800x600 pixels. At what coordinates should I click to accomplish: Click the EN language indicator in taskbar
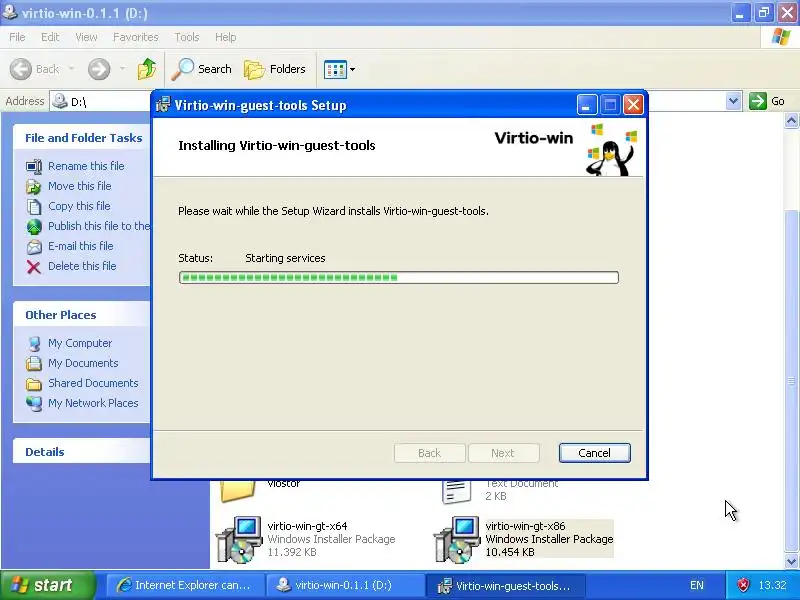tap(696, 585)
